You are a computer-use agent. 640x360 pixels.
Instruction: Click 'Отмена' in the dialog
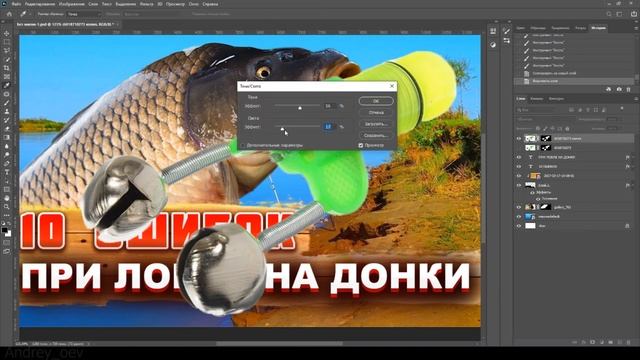pyautogui.click(x=376, y=113)
